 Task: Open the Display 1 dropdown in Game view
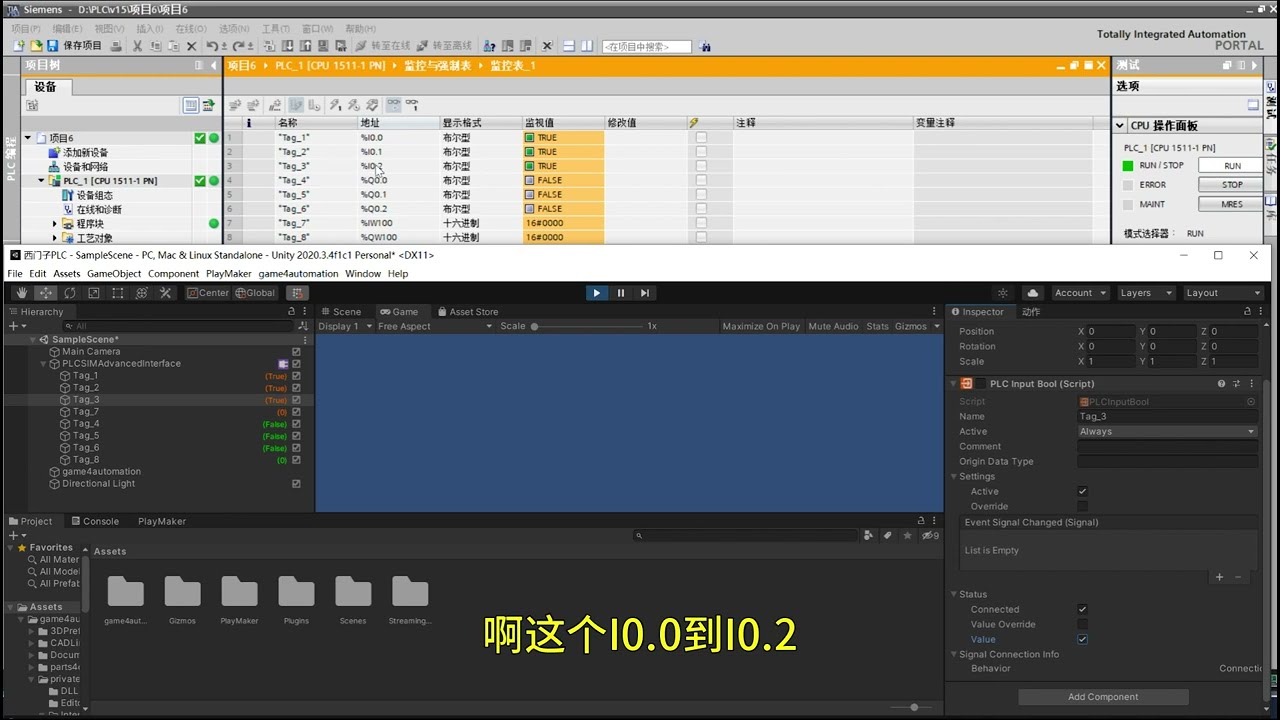tap(345, 327)
